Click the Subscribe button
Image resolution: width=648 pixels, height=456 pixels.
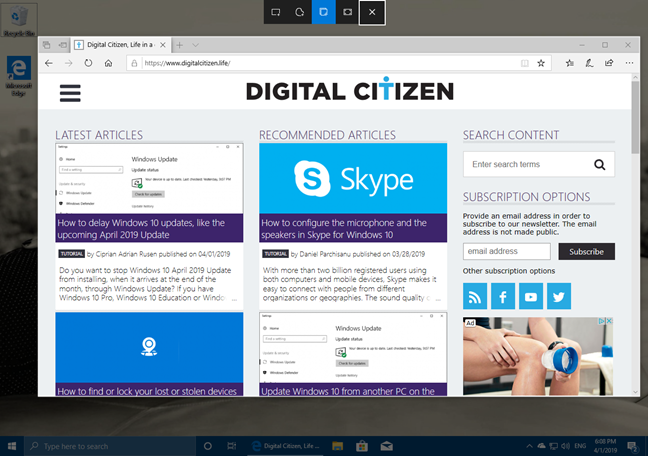(x=586, y=251)
